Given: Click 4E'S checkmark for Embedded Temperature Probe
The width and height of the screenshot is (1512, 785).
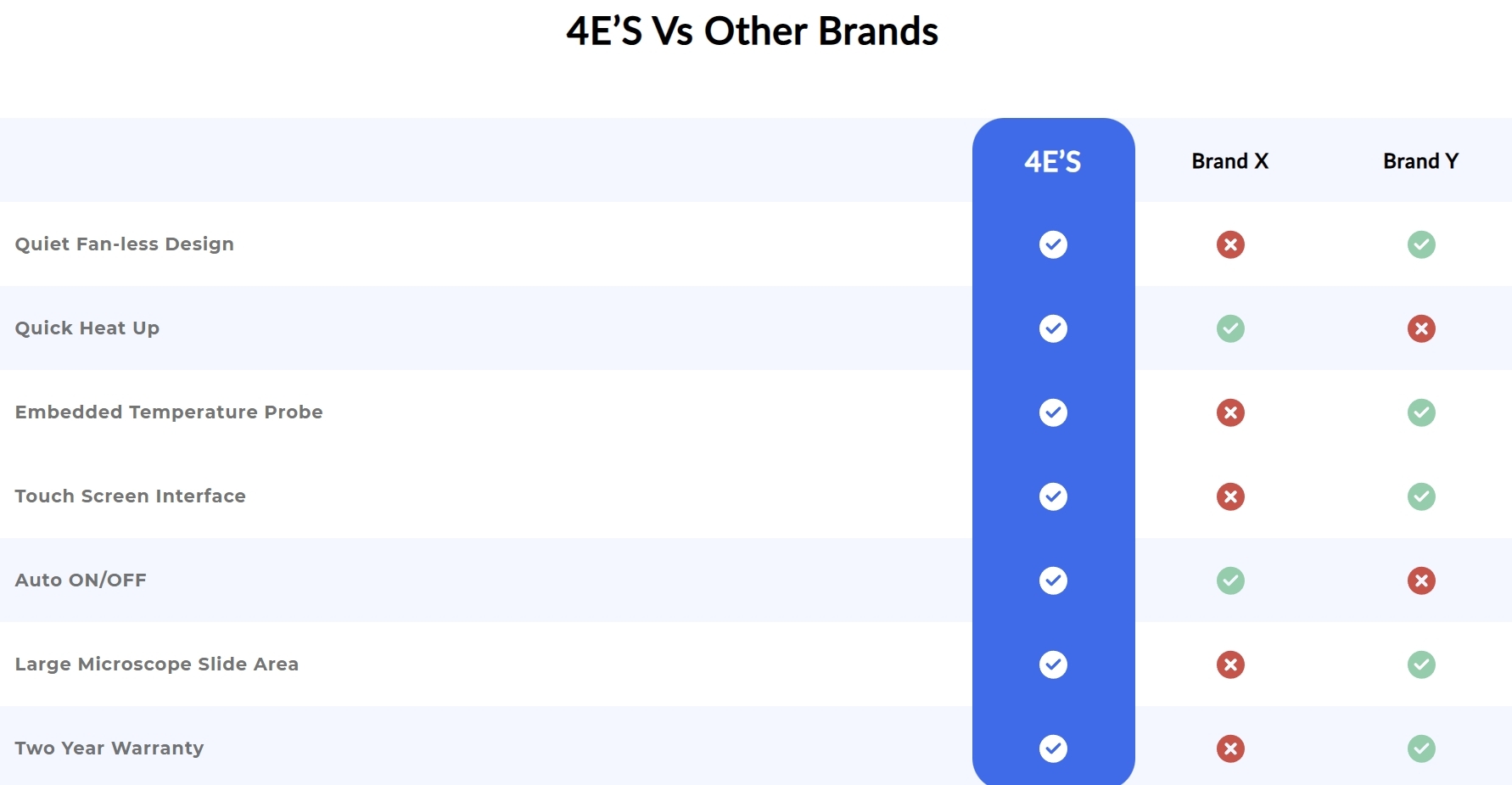Looking at the screenshot, I should click(1053, 412).
